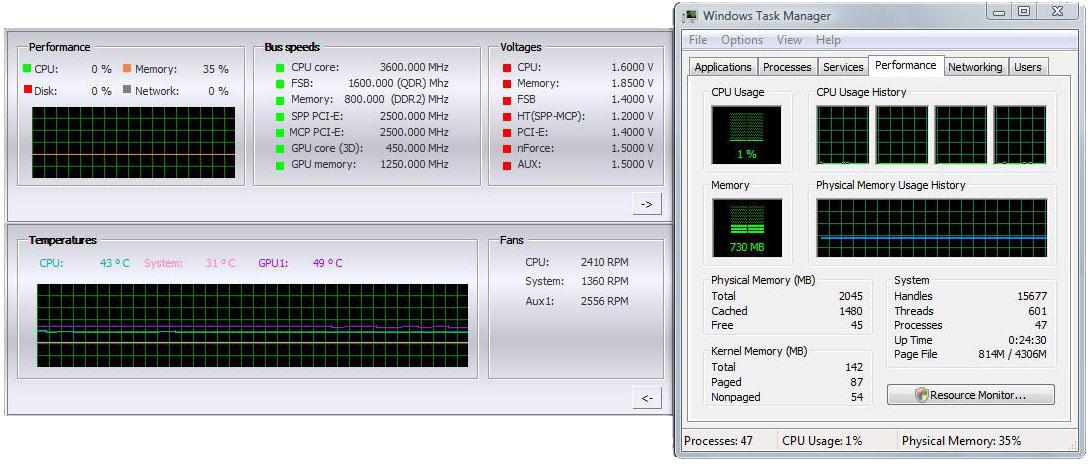Switch to the Users tab
The image size is (1089, 464).
click(1028, 67)
